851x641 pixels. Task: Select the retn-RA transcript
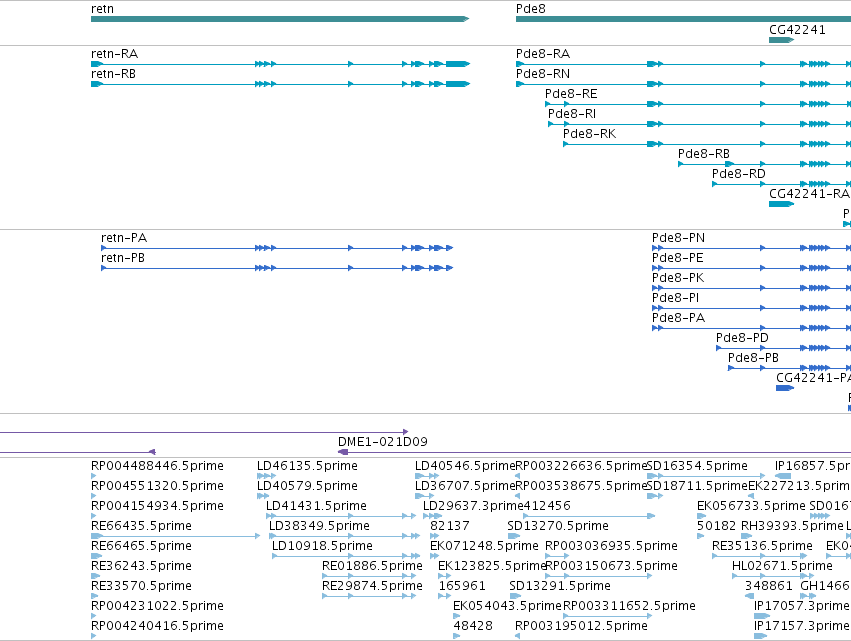click(x=280, y=64)
